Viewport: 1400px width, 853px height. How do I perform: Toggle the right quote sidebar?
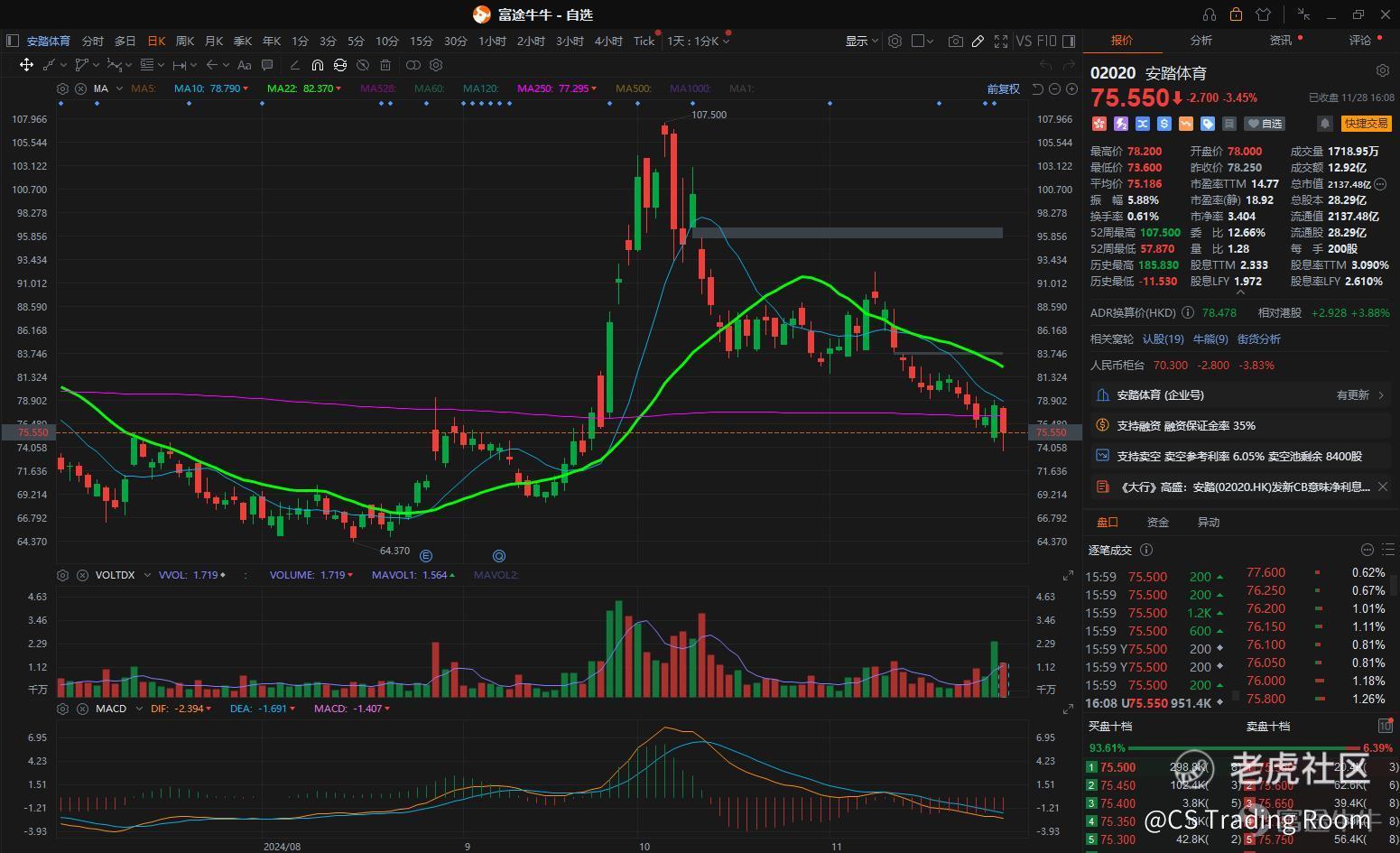(1069, 41)
